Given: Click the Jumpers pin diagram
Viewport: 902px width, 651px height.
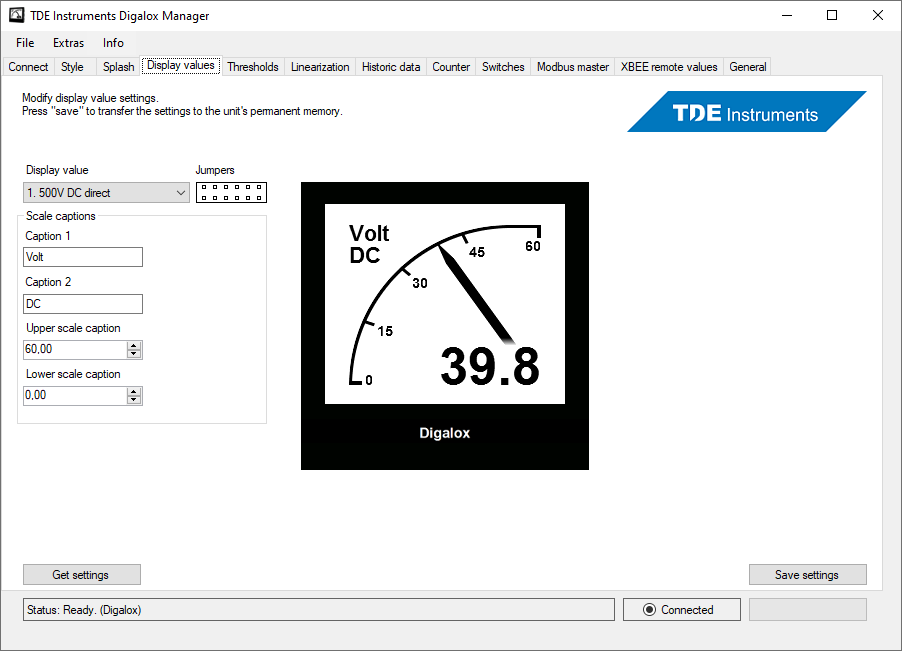Looking at the screenshot, I should pos(231,192).
